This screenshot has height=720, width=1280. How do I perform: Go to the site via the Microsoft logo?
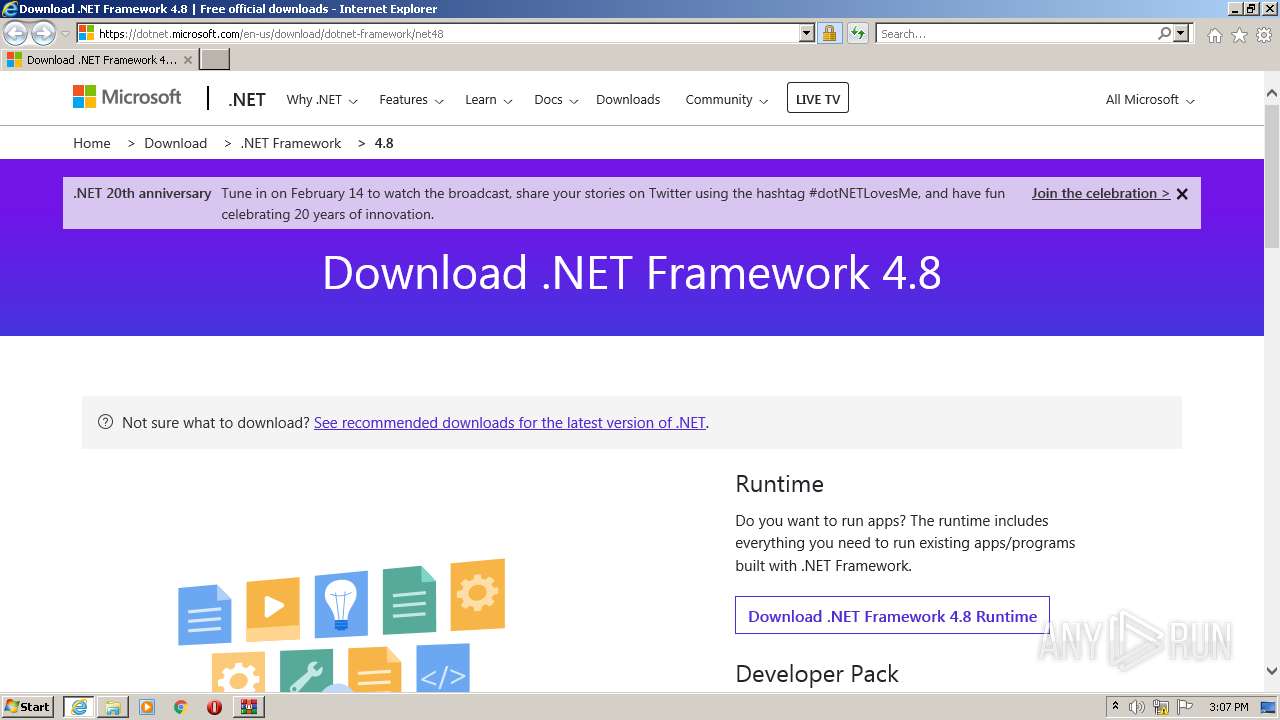[x=127, y=97]
